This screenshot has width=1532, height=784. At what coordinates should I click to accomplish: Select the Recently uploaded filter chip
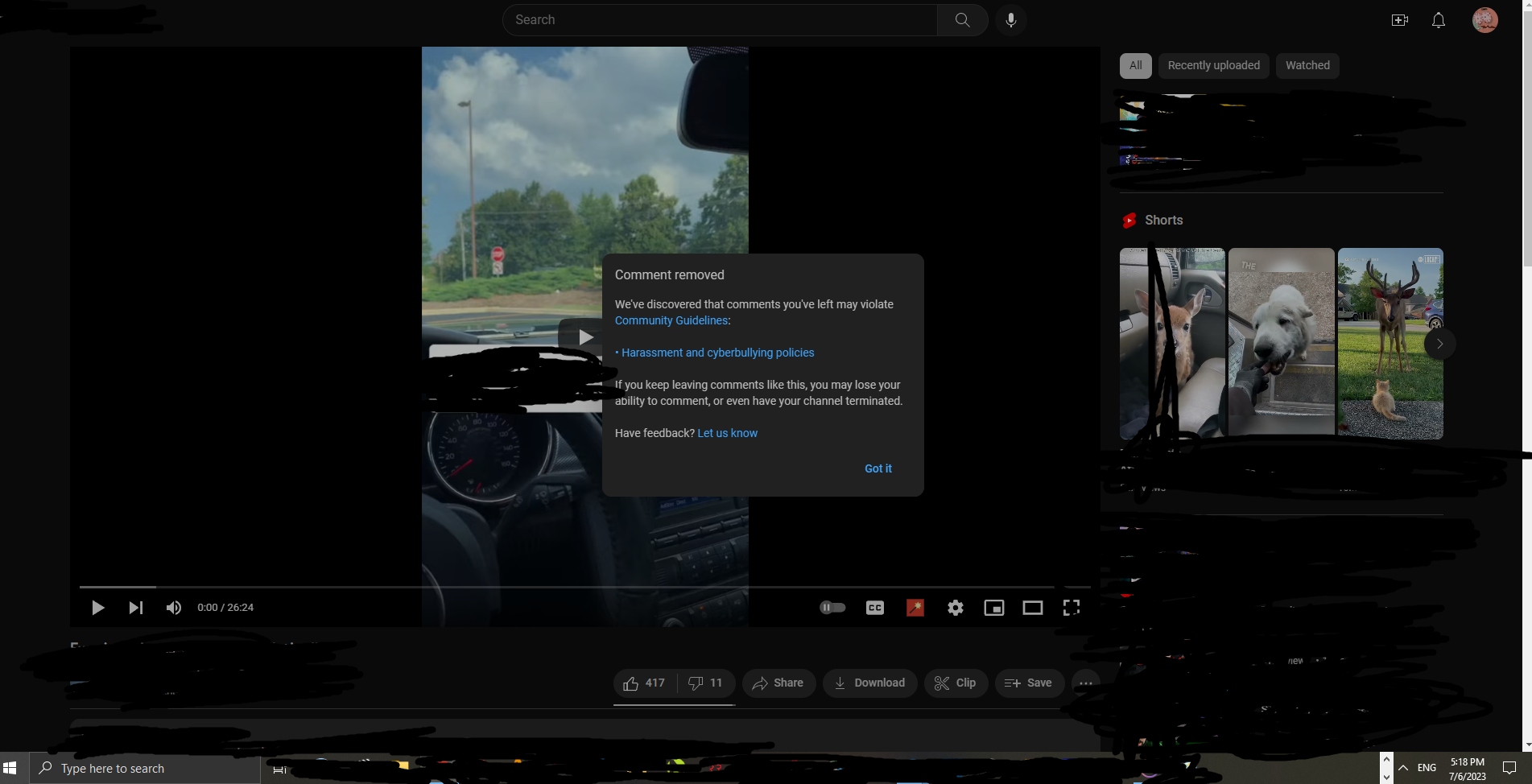click(1213, 66)
